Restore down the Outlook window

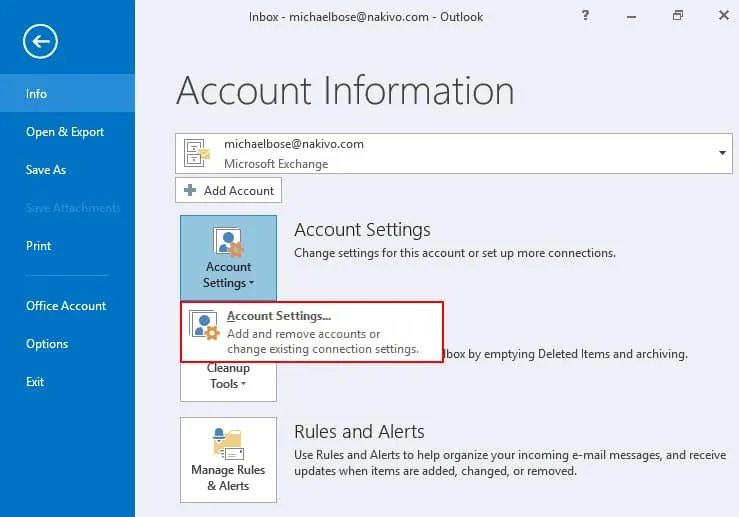pos(677,17)
